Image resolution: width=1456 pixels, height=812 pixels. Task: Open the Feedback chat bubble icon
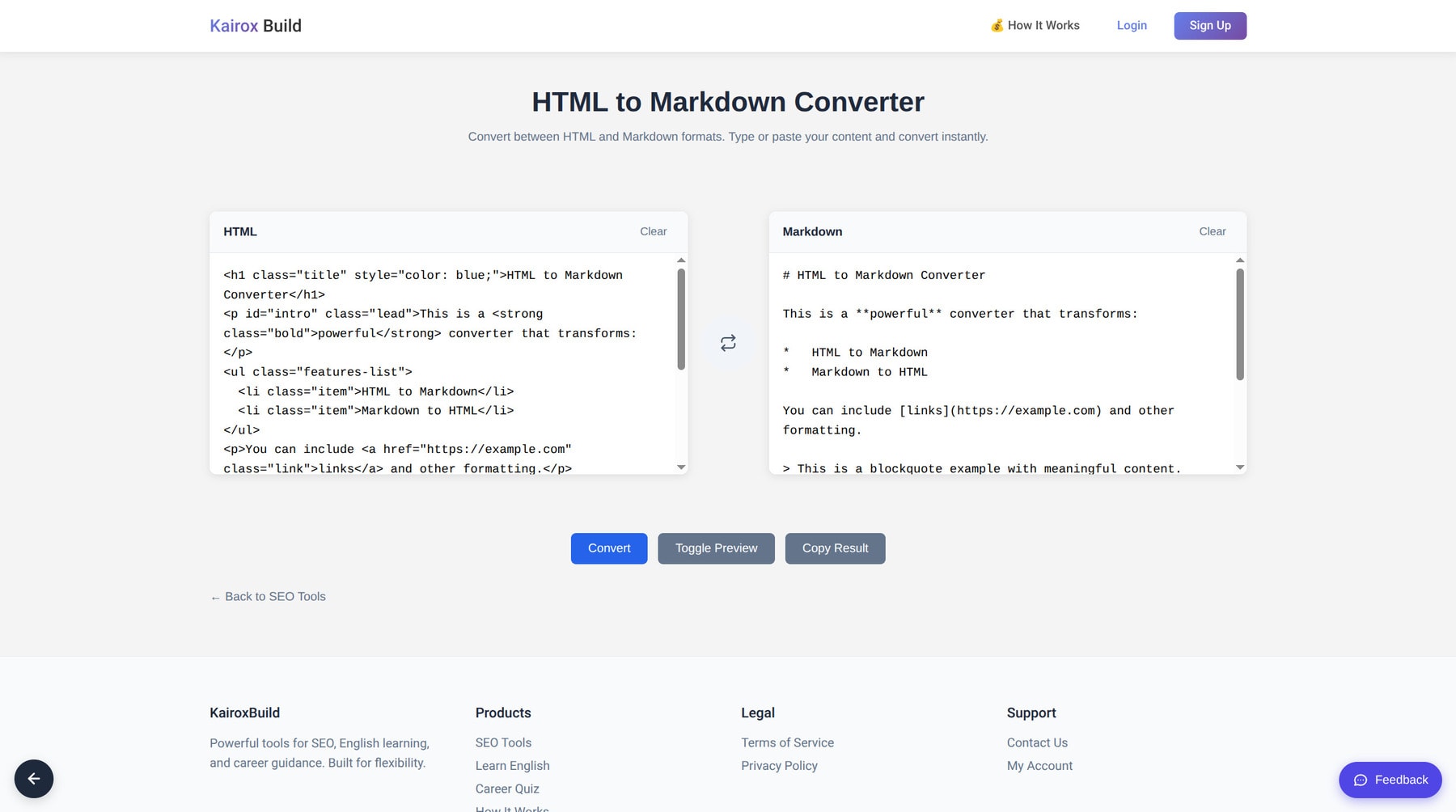click(x=1361, y=780)
